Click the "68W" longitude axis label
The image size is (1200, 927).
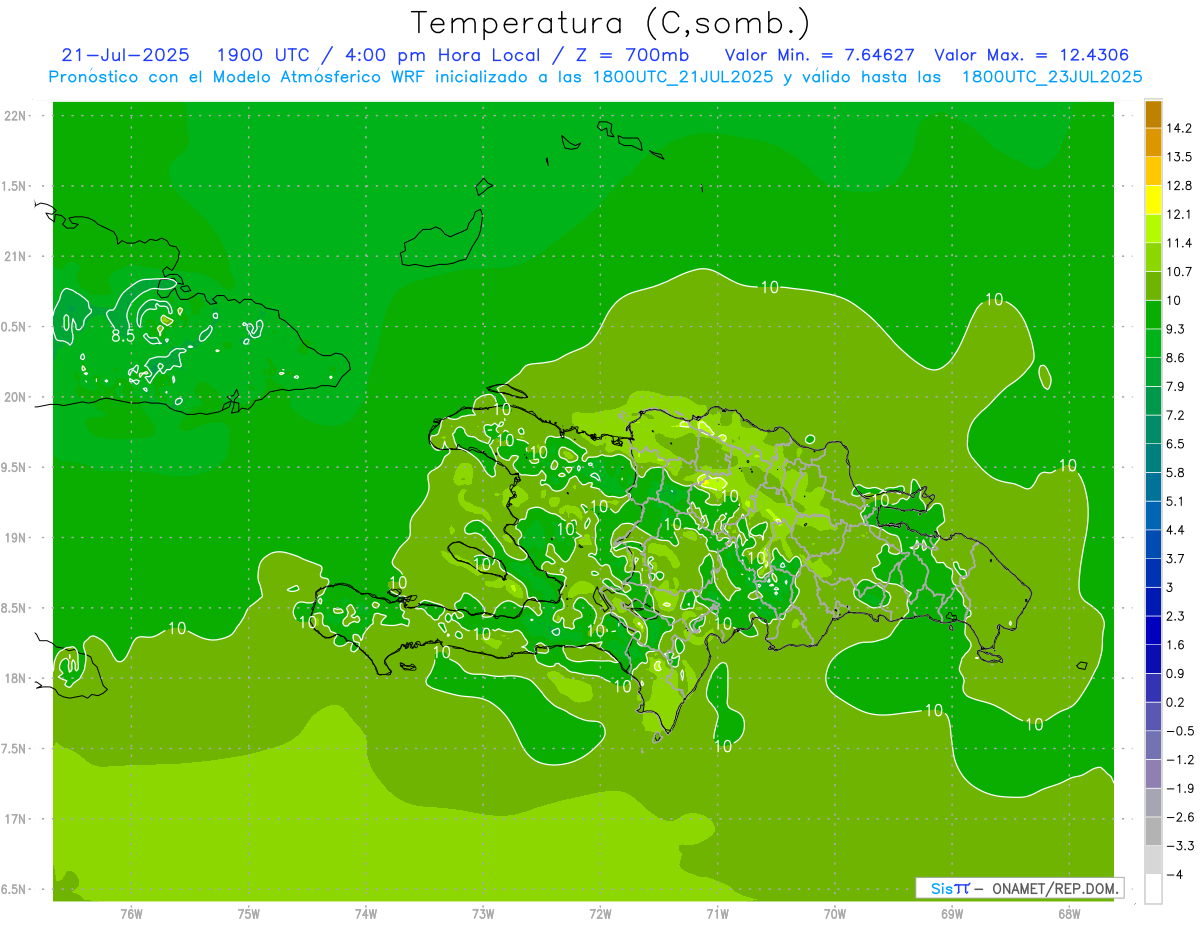[1069, 914]
